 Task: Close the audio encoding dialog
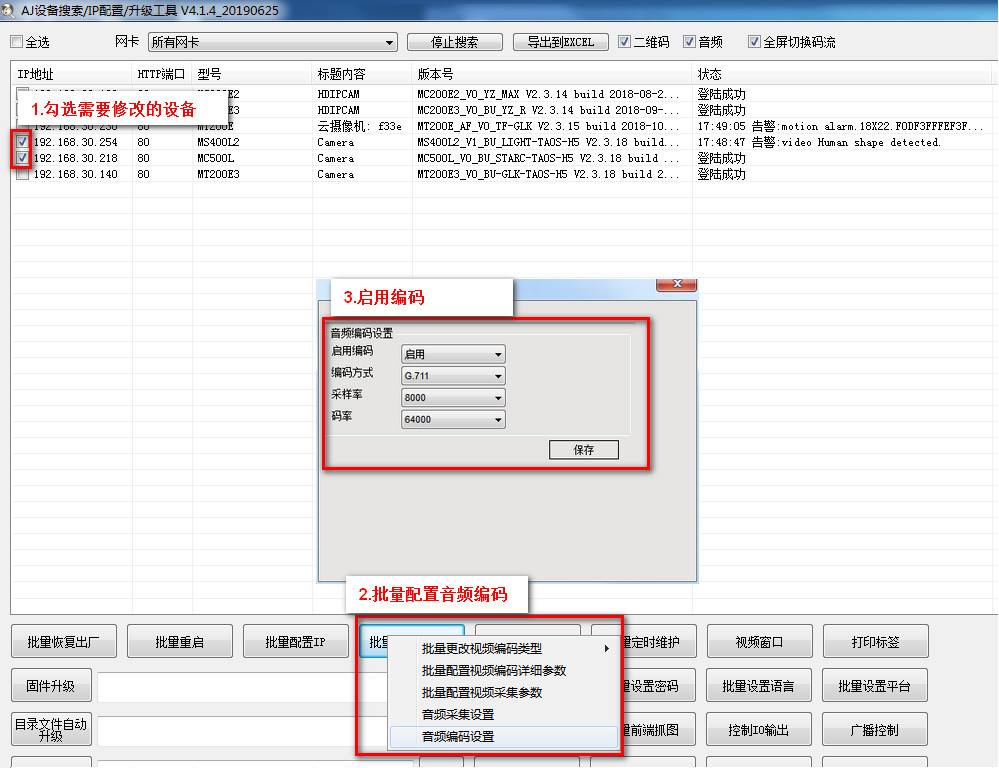676,284
